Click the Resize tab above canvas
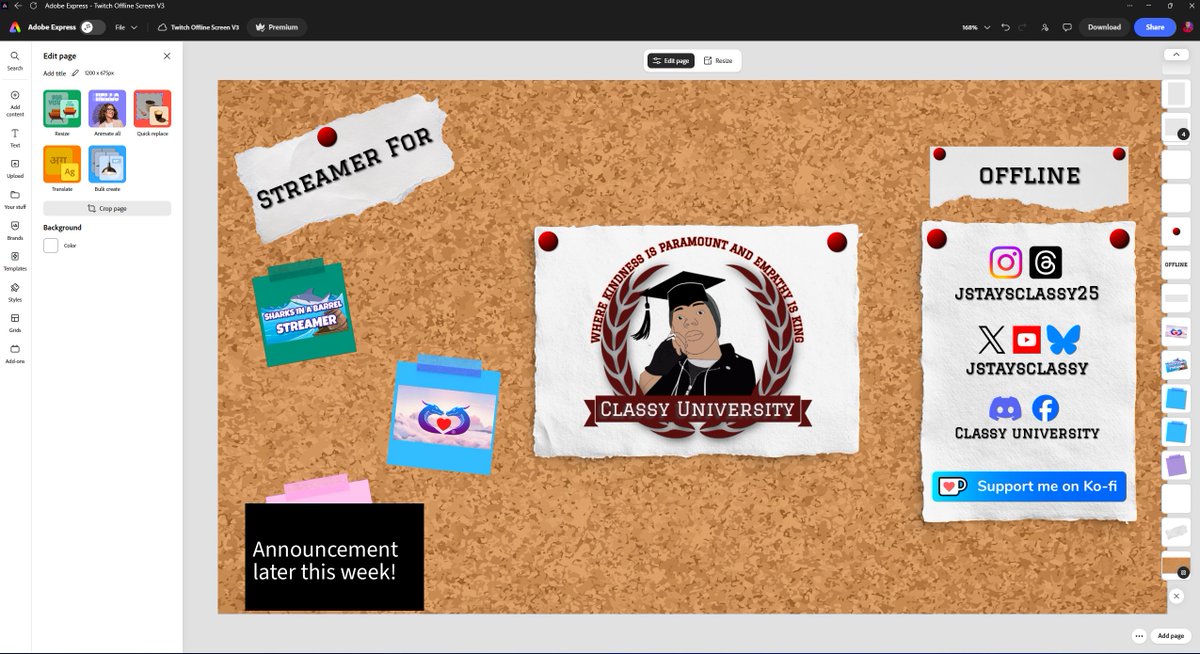 point(718,61)
